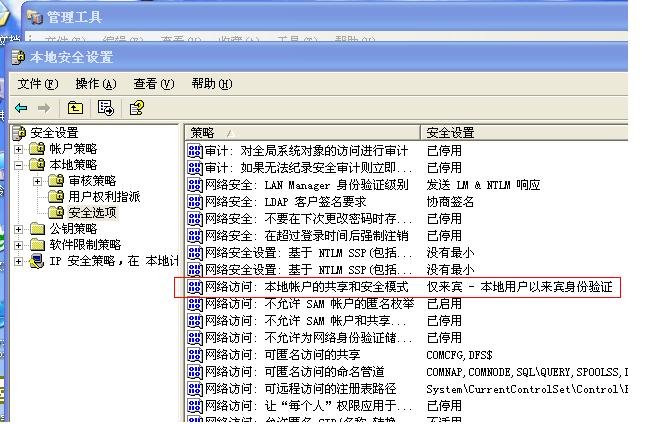Expand the 公钥策略 tree node

[x=19, y=229]
